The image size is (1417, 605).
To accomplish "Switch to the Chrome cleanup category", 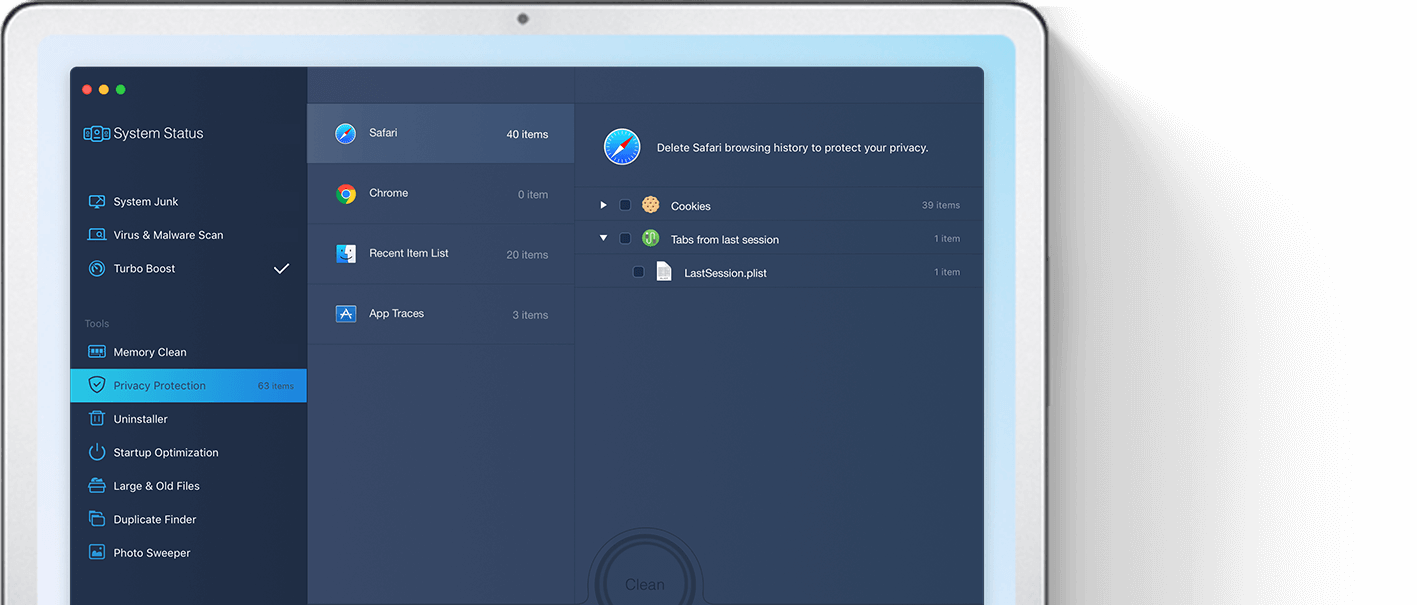I will pos(440,193).
